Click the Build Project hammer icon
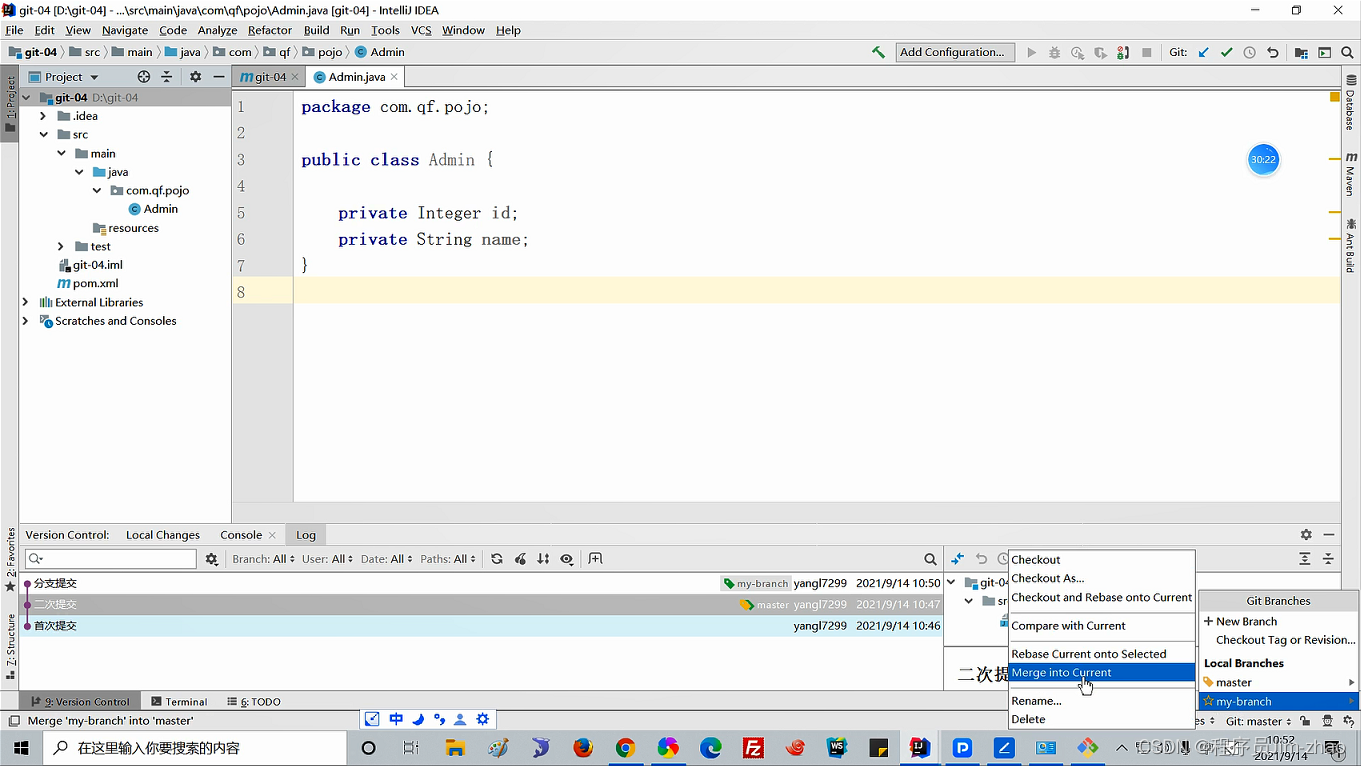The width and height of the screenshot is (1361, 766). coord(878,52)
